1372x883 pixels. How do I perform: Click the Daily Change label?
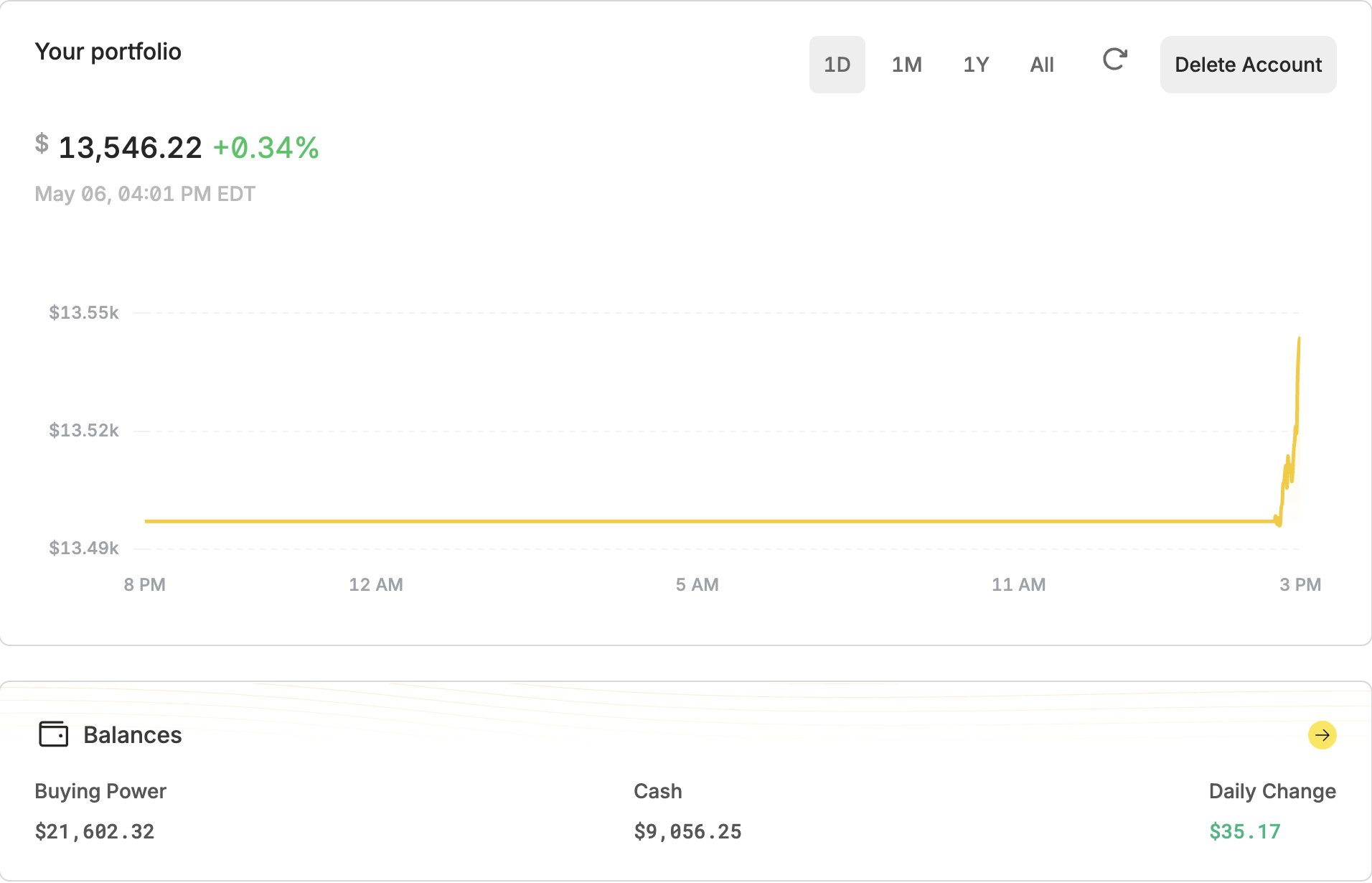tap(1272, 791)
